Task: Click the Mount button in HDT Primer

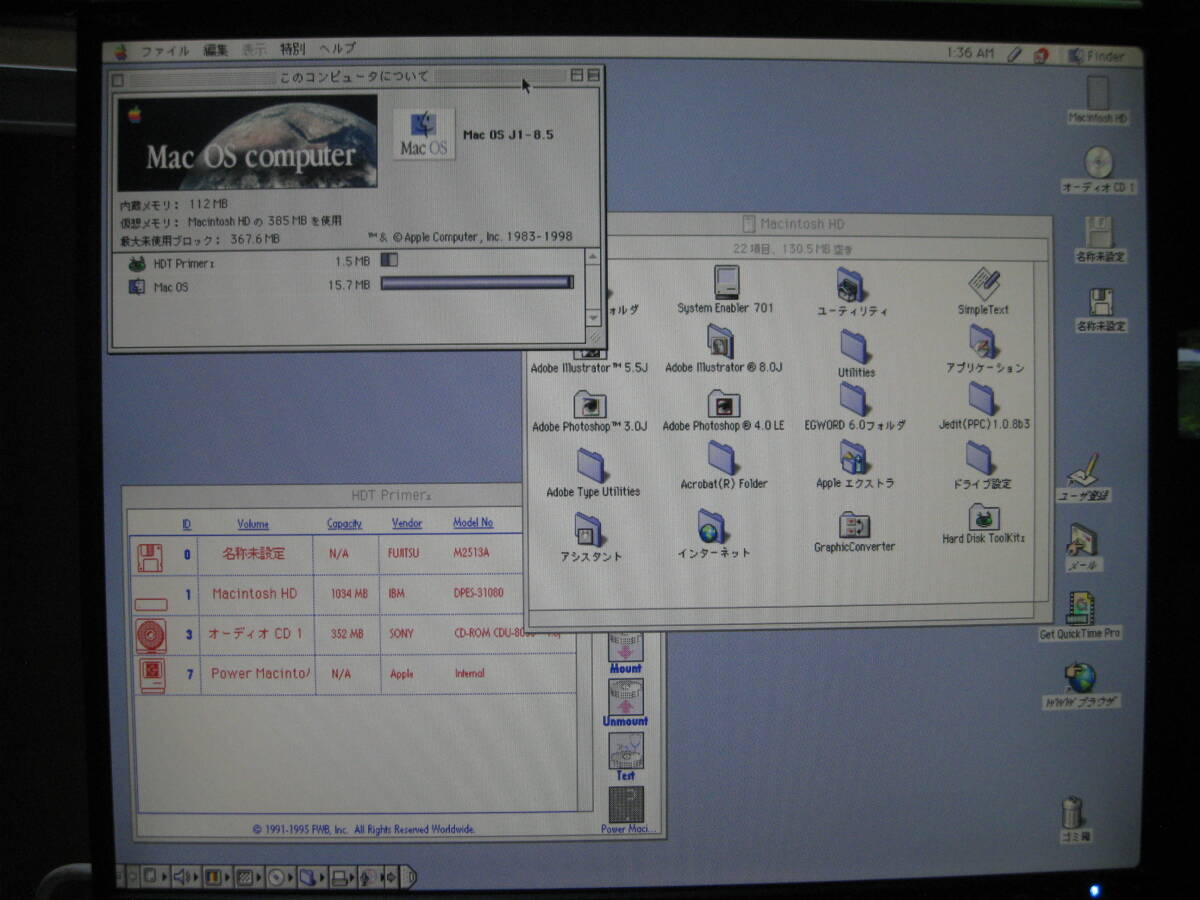Action: [x=625, y=653]
